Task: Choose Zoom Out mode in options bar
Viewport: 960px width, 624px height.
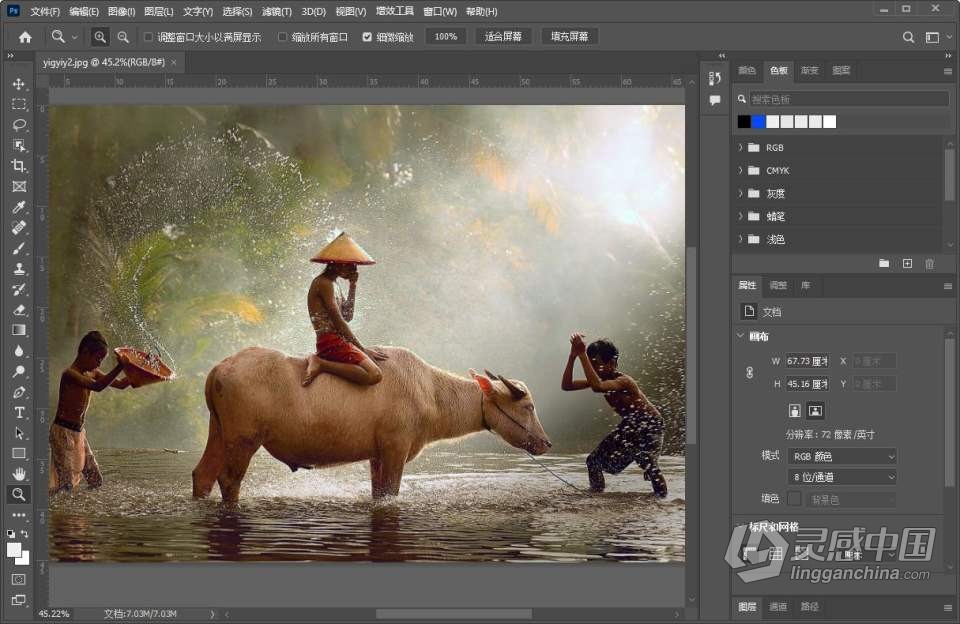Action: pos(123,37)
